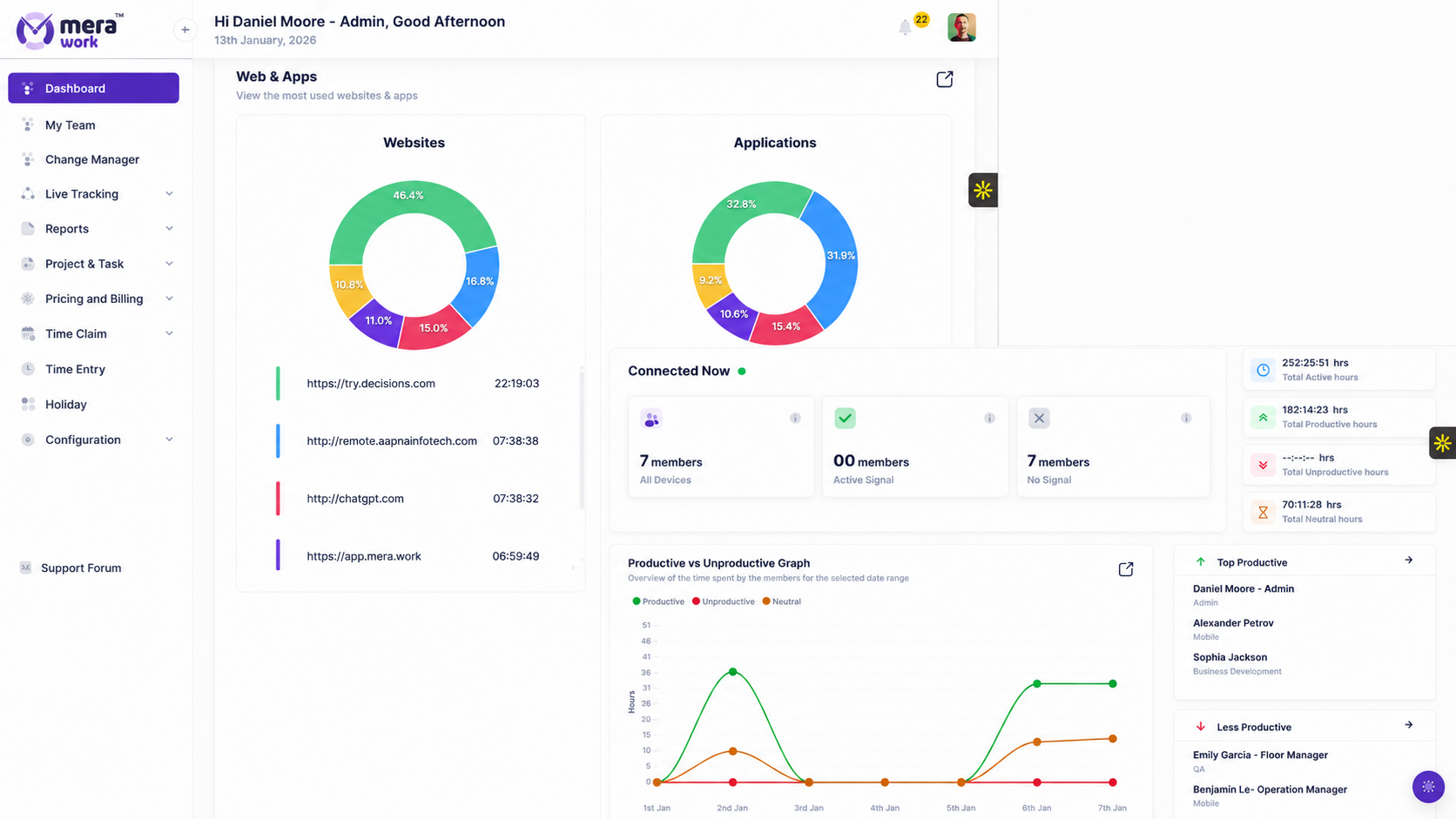Click the plus icon beside the logo
The image size is (1456, 819).
[x=185, y=30]
